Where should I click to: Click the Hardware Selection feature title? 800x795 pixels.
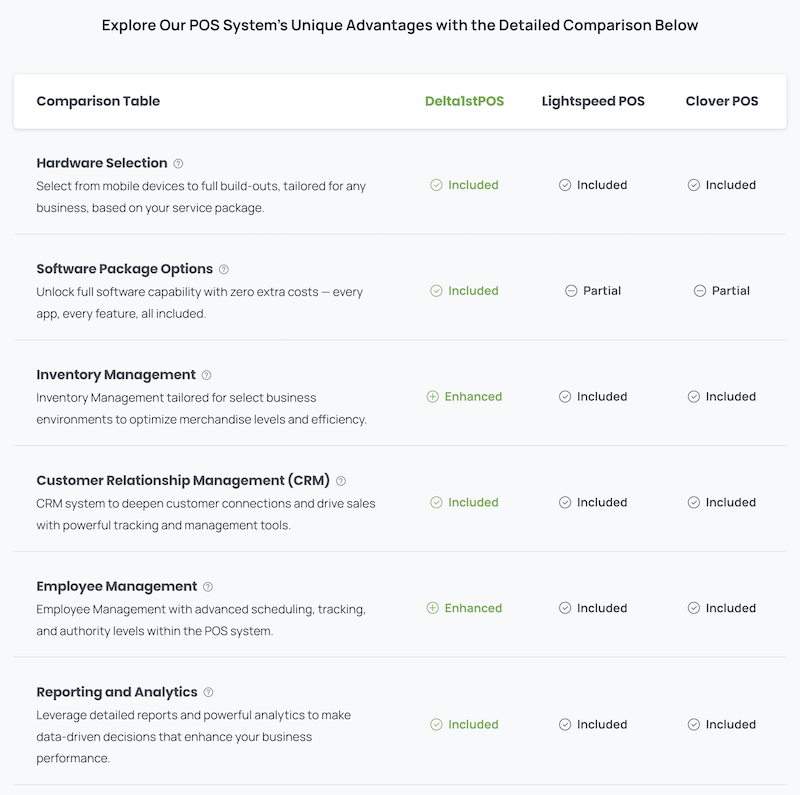(x=102, y=163)
